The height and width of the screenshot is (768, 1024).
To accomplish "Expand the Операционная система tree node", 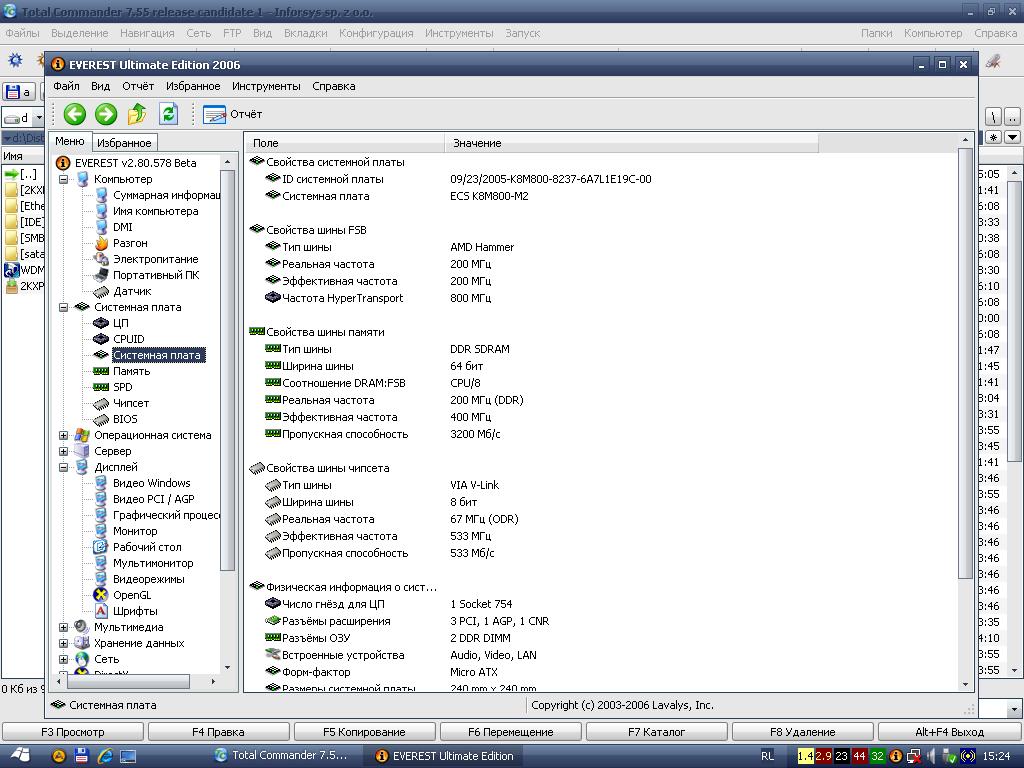I will (63, 435).
